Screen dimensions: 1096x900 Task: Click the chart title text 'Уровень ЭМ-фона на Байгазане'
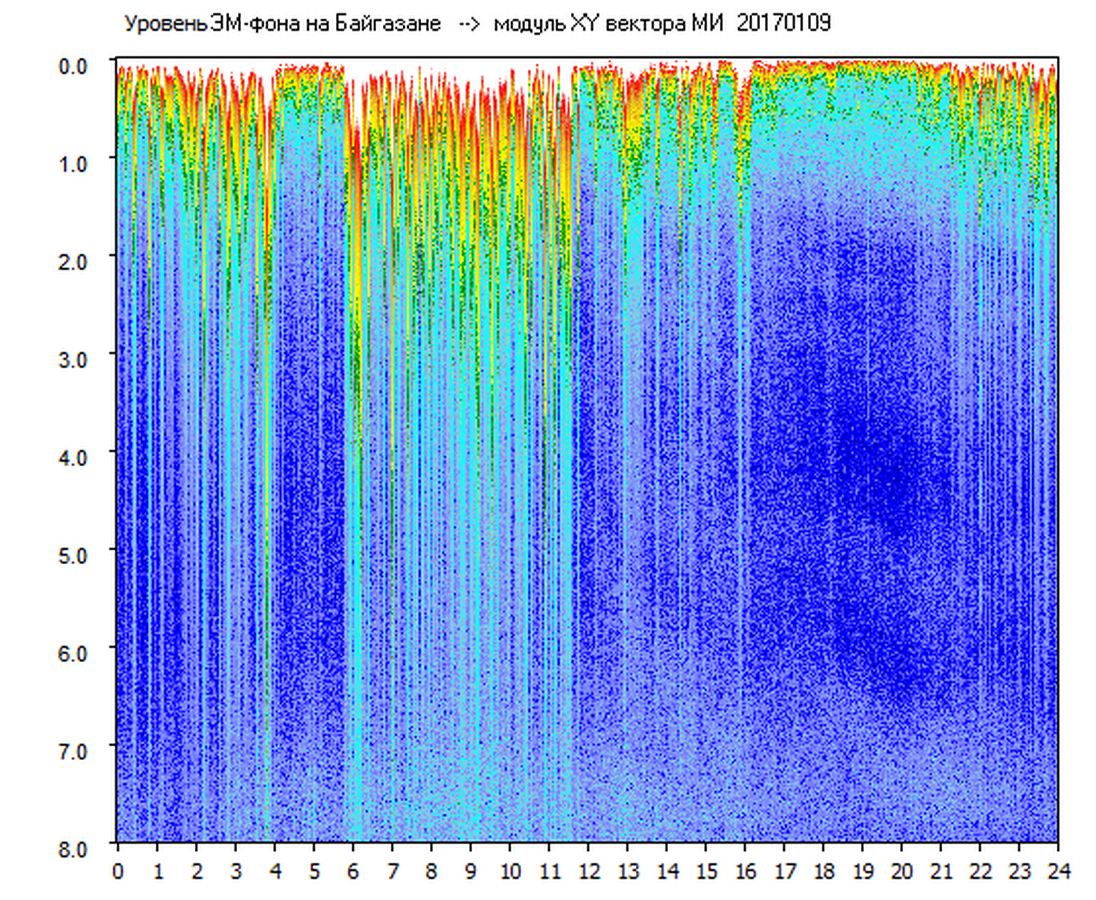click(x=282, y=24)
